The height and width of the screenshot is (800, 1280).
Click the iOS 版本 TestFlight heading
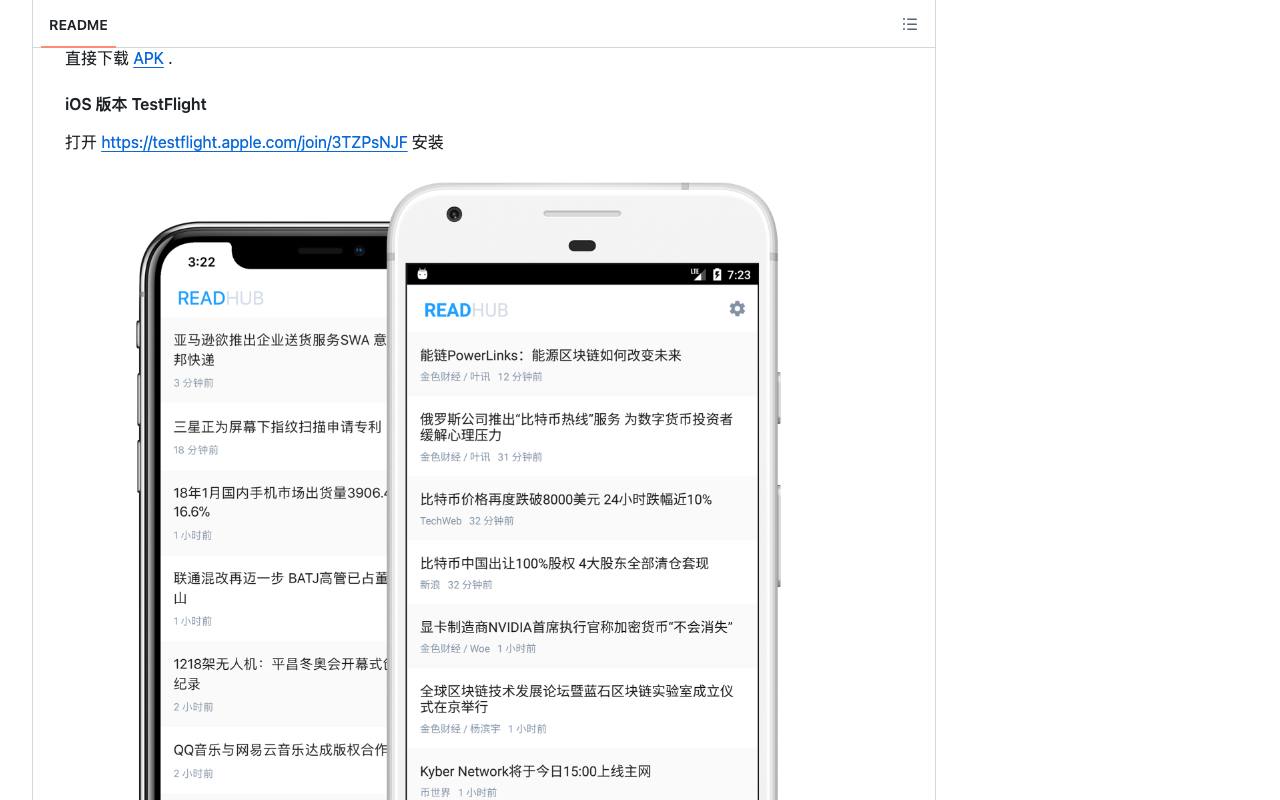coord(136,104)
